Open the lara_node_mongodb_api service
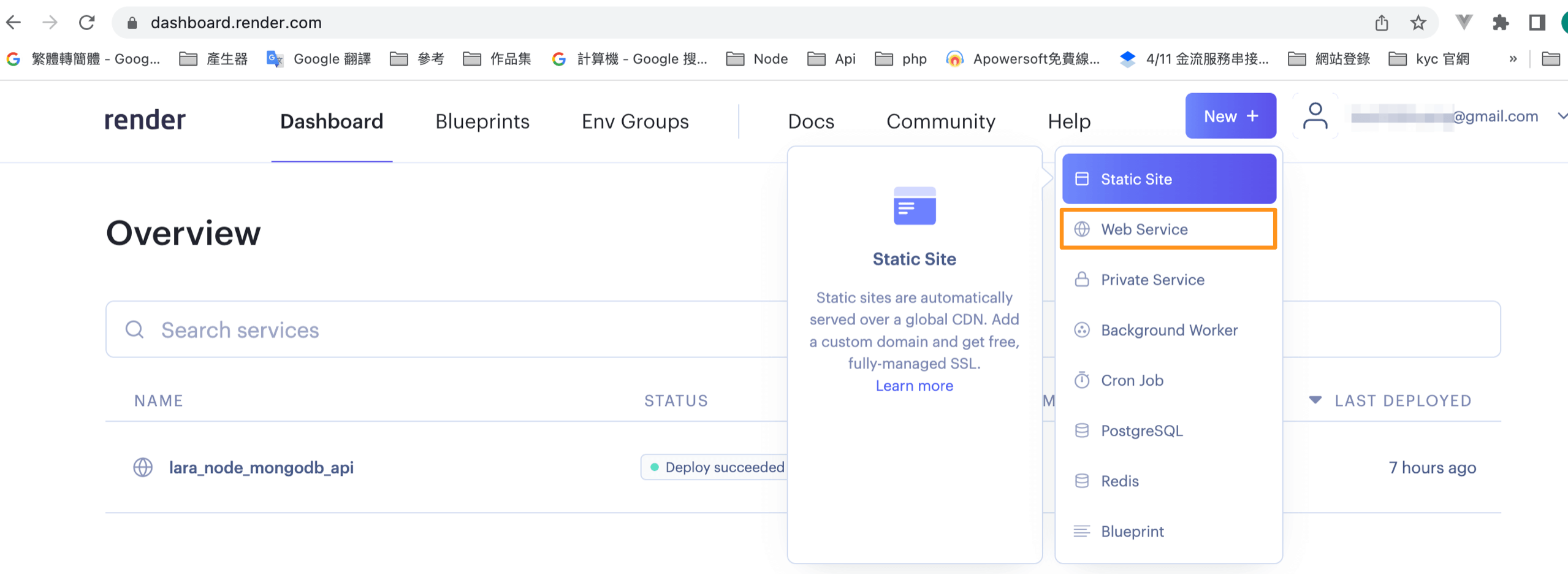The width and height of the screenshot is (1568, 574). [x=261, y=467]
